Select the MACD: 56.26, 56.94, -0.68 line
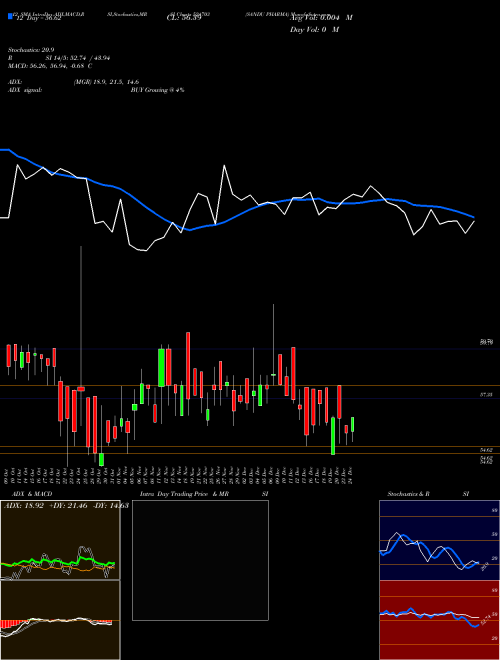 click(50, 66)
